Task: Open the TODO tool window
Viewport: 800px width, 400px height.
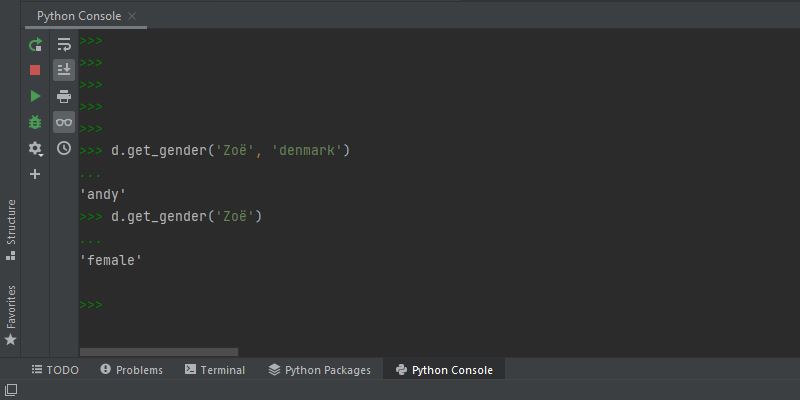Action: point(54,370)
